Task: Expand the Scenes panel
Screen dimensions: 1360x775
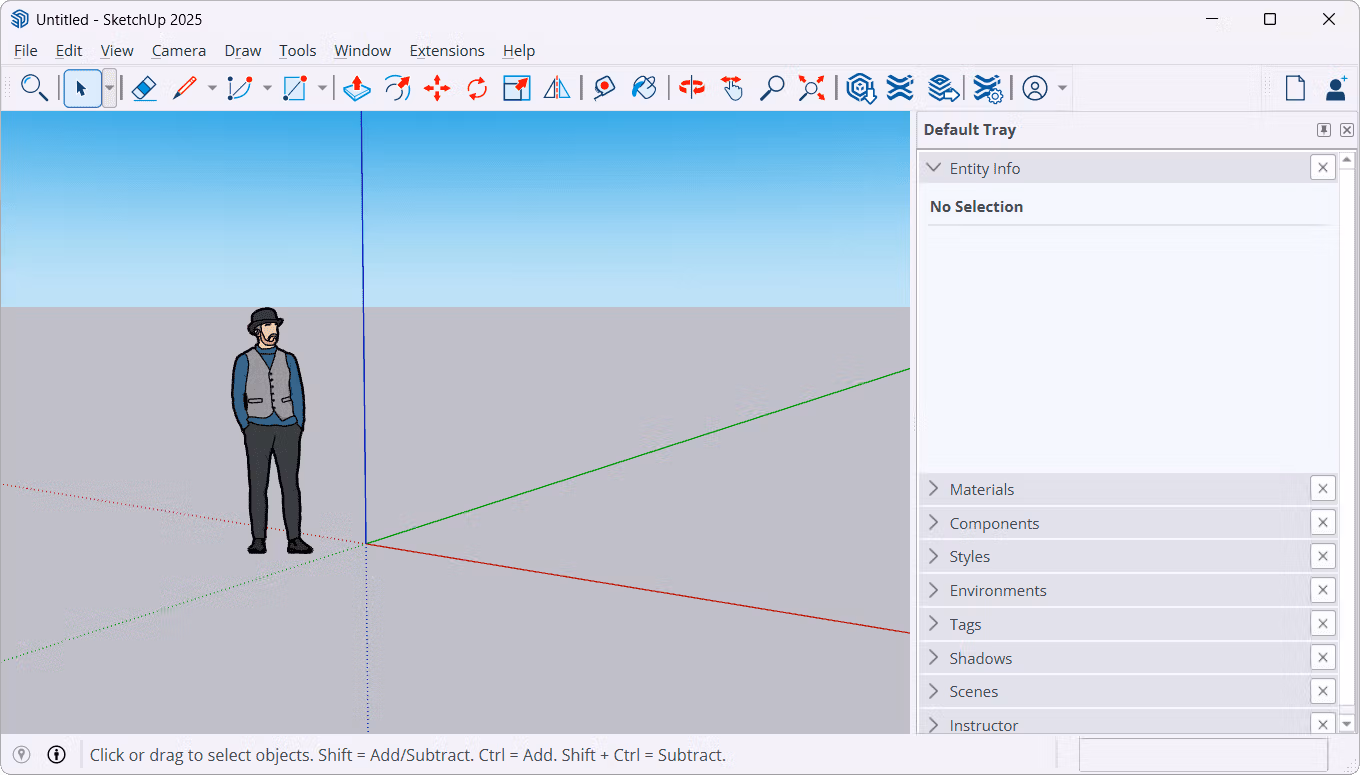Action: pyautogui.click(x=934, y=691)
